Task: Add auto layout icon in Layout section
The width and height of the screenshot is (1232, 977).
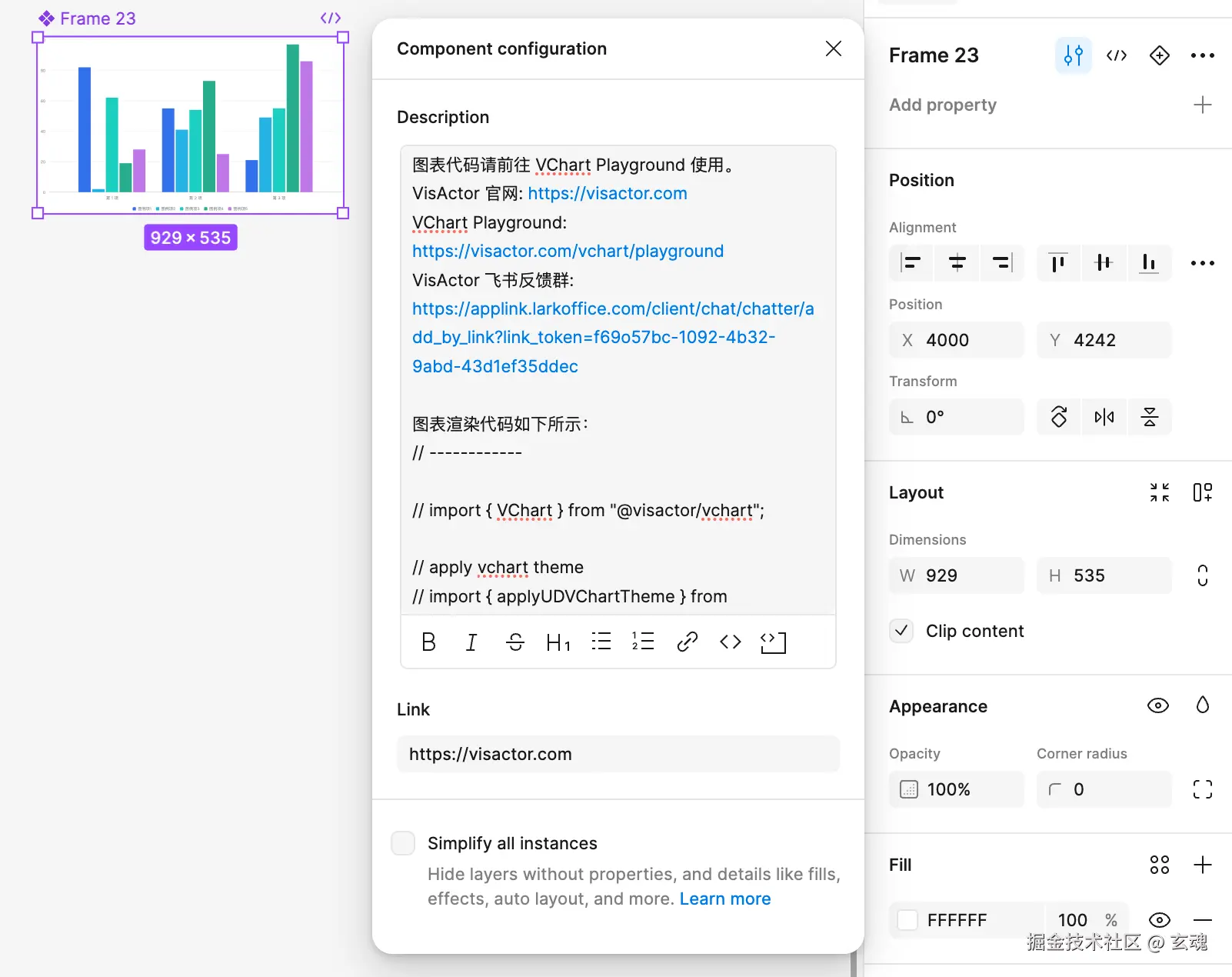Action: click(1203, 492)
